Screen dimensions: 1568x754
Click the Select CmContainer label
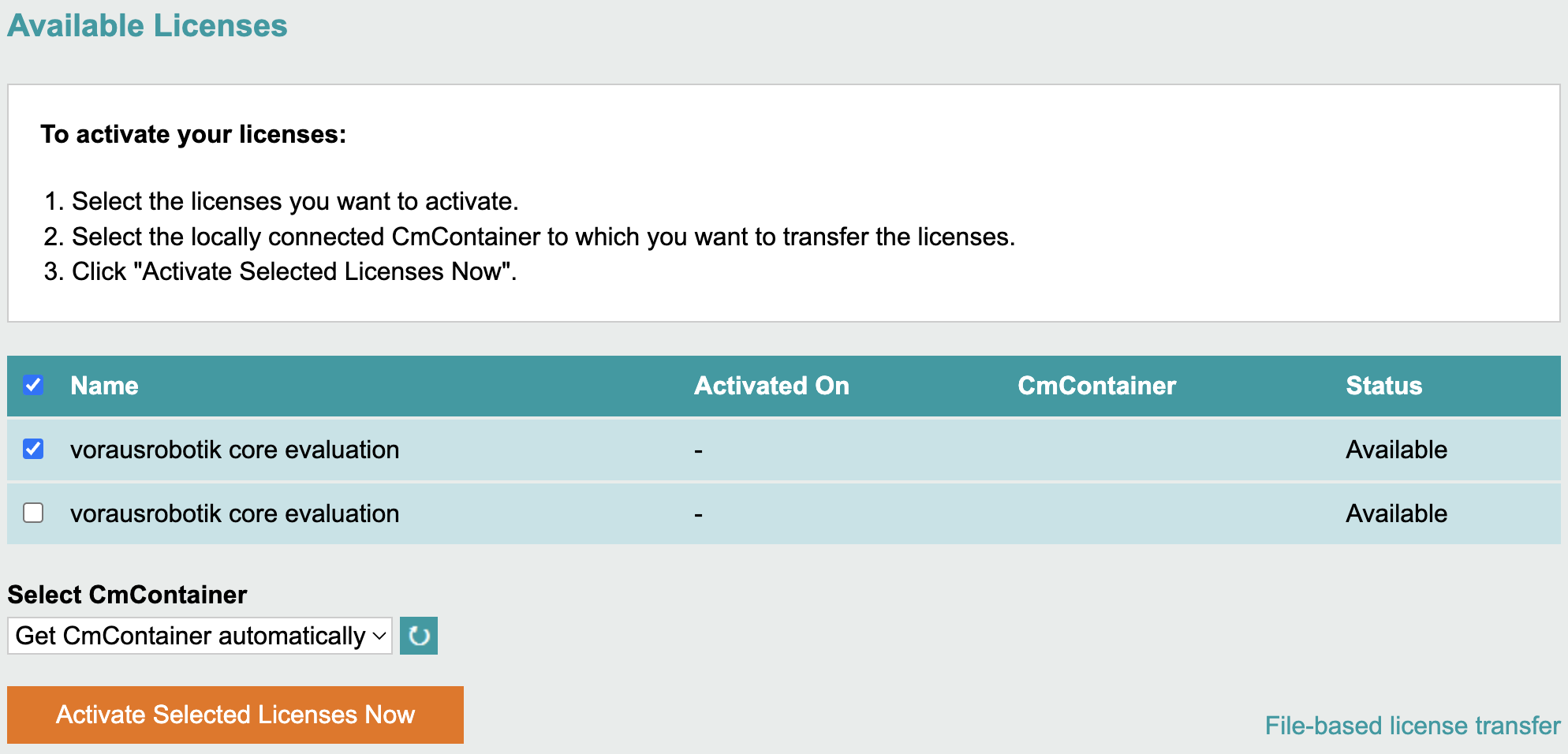[x=127, y=595]
